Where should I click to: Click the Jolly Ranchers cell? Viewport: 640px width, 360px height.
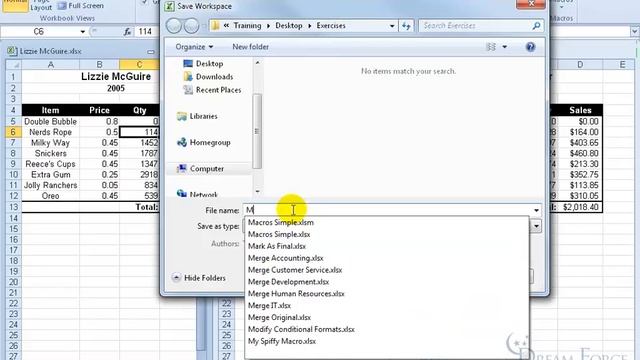pyautogui.click(x=51, y=185)
